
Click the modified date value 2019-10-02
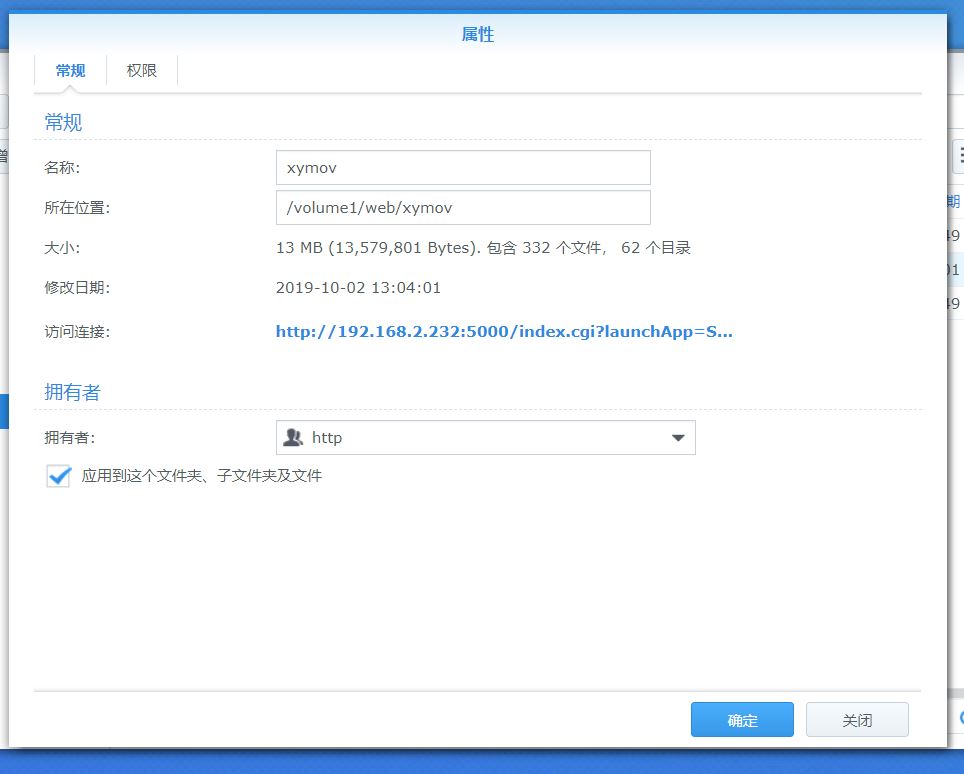pos(358,288)
